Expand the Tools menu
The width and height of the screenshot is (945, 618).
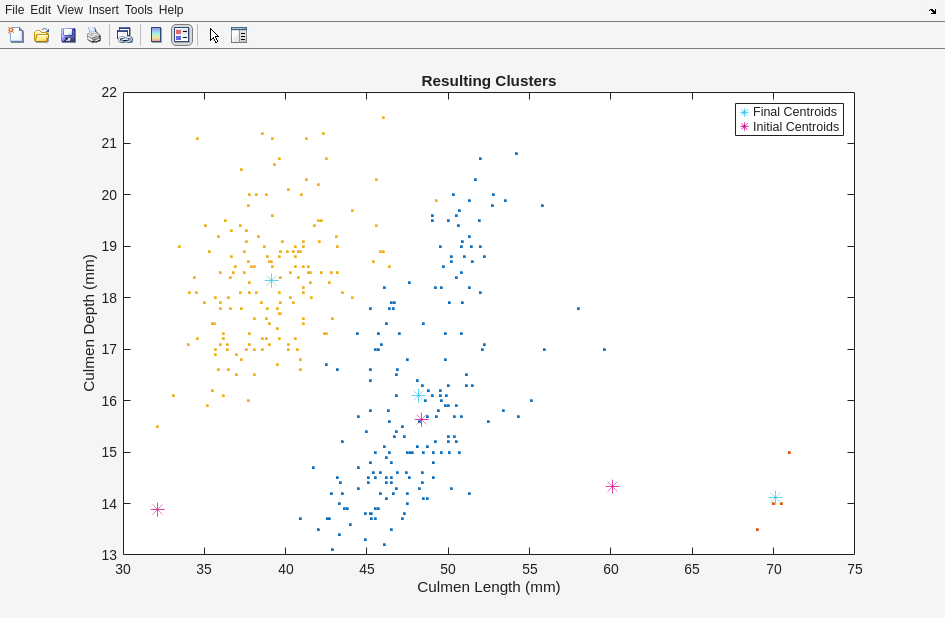tap(139, 10)
